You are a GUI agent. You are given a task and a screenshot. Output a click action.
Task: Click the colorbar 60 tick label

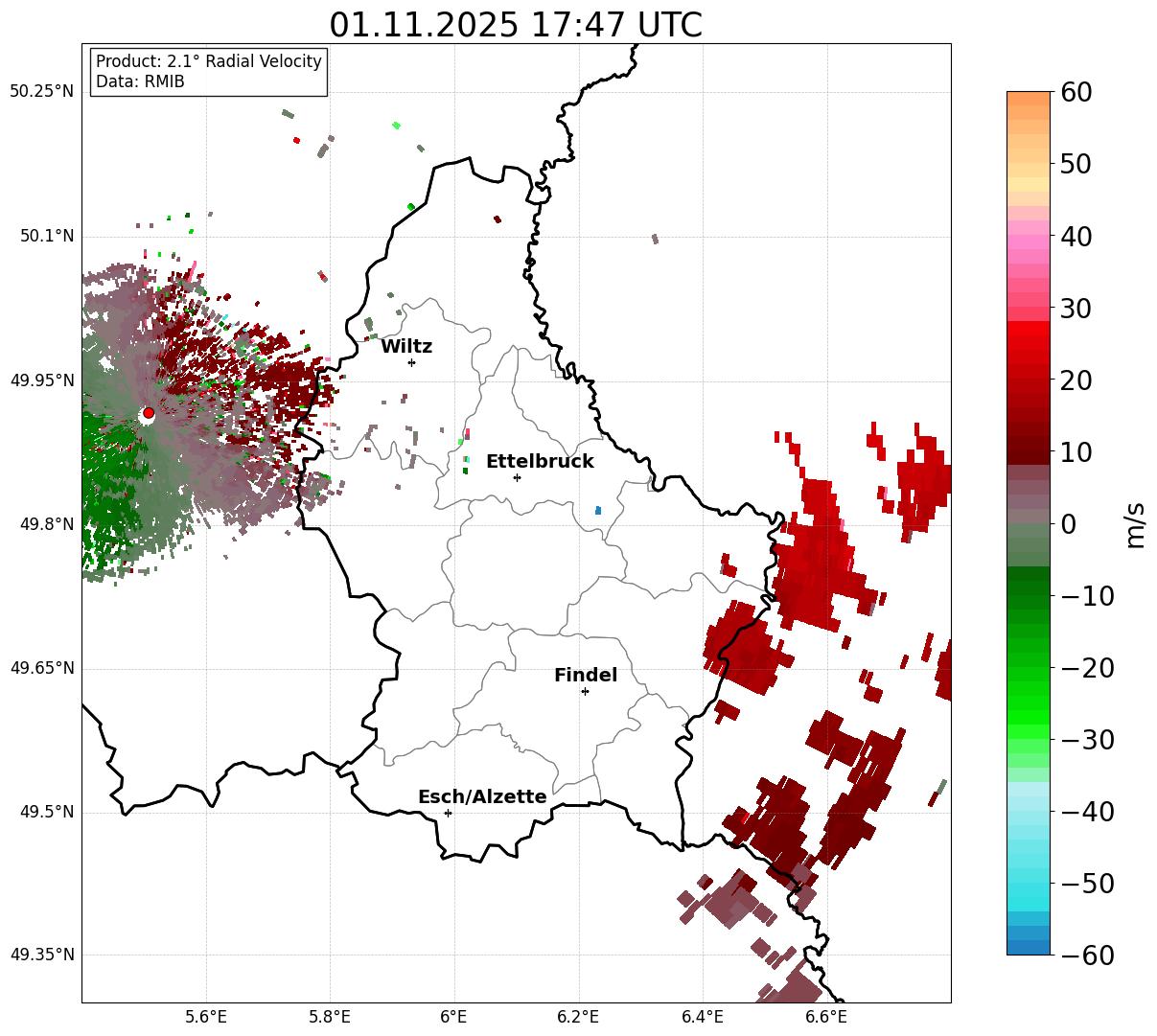click(1076, 92)
